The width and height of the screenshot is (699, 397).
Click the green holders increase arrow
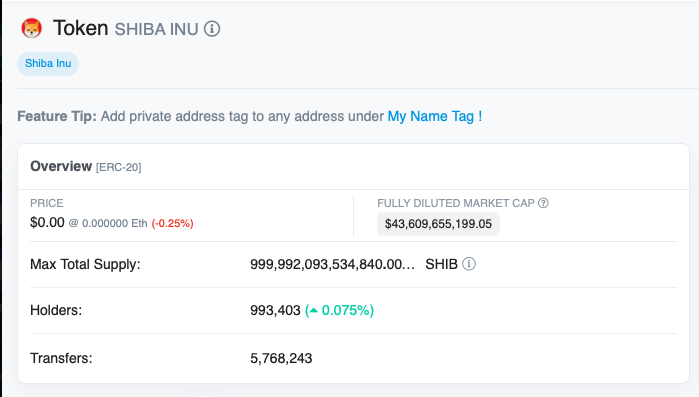[313, 310]
